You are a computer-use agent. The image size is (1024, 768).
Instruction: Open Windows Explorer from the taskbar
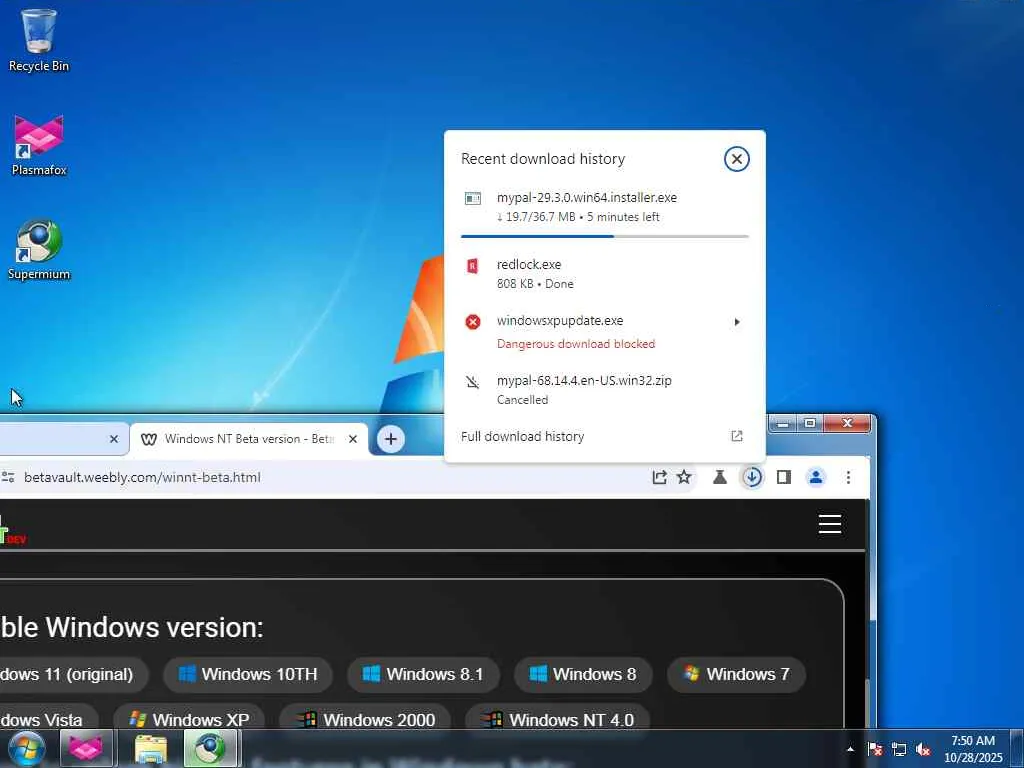click(x=151, y=748)
